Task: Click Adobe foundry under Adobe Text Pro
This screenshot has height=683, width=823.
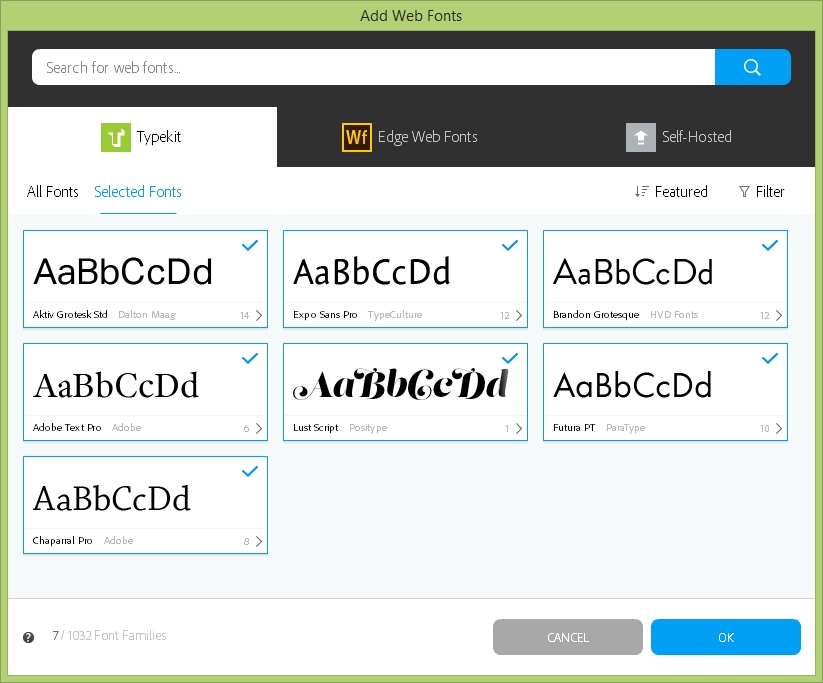Action: coord(126,428)
